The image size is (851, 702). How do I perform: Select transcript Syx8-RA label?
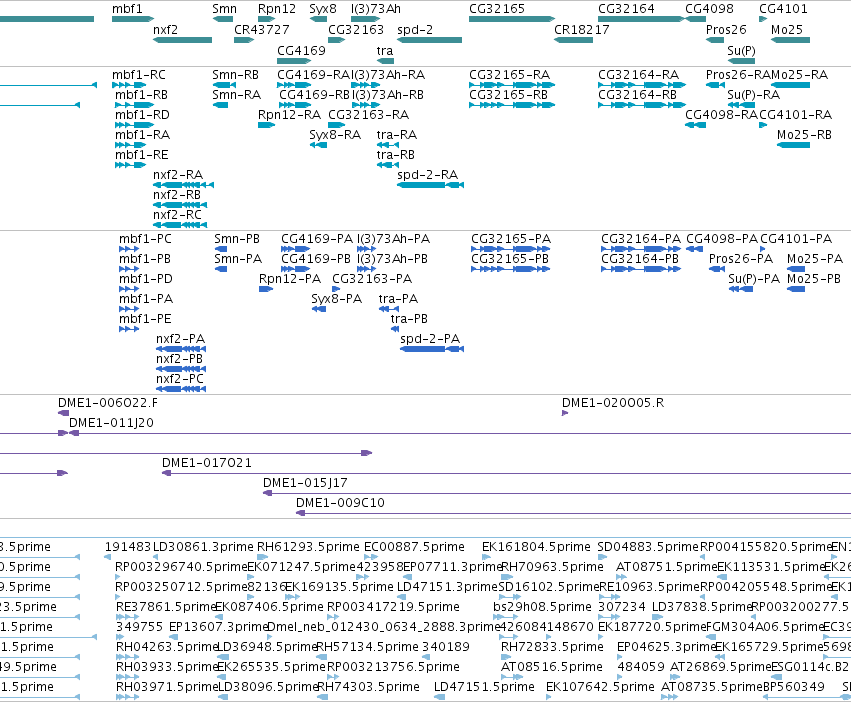pyautogui.click(x=335, y=135)
